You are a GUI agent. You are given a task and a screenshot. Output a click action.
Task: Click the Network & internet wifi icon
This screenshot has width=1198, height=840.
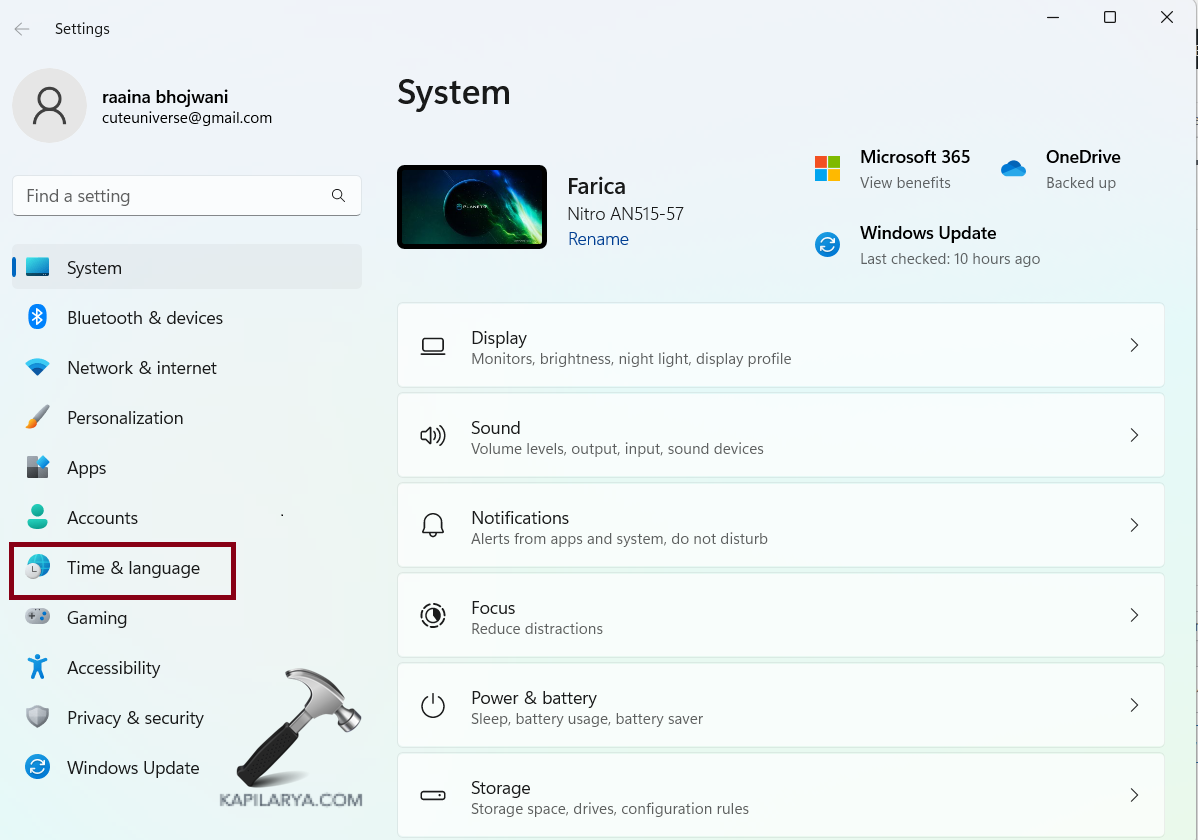point(38,368)
